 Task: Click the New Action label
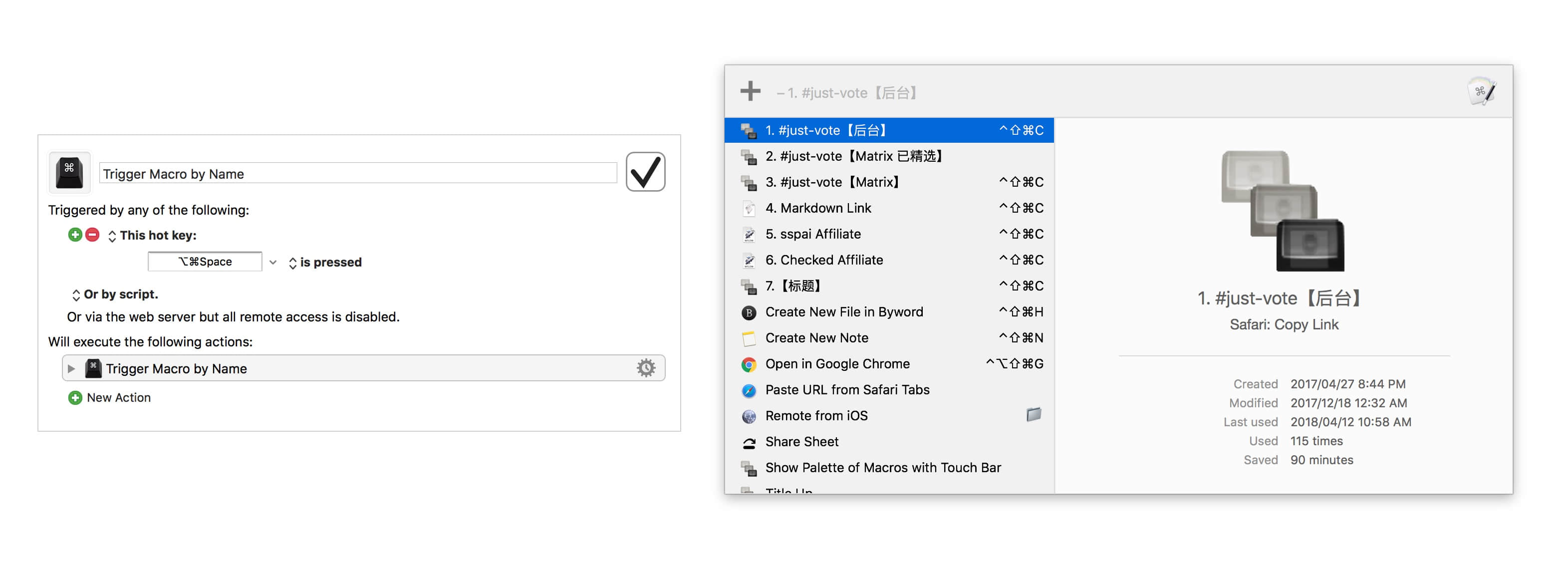(x=119, y=398)
